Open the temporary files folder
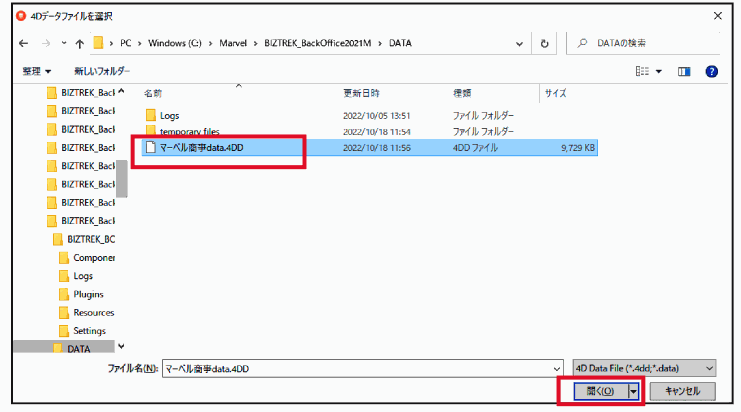The width and height of the screenshot is (741, 412). pyautogui.click(x=189, y=131)
